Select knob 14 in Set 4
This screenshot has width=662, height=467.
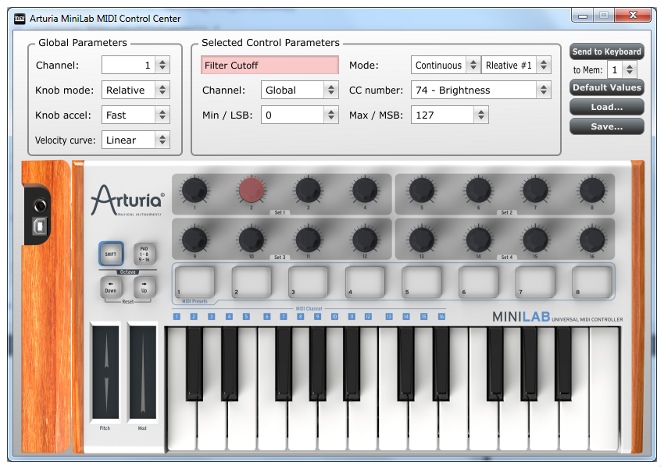(478, 239)
